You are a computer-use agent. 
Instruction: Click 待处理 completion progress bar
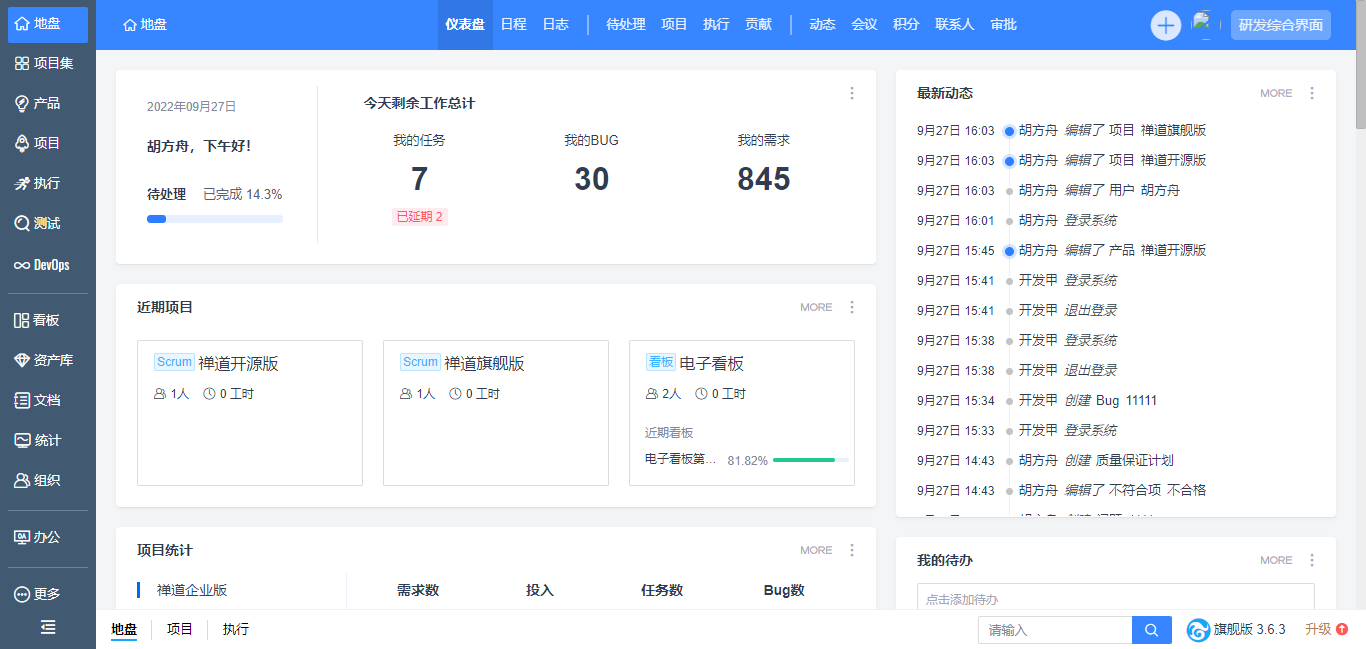click(215, 219)
